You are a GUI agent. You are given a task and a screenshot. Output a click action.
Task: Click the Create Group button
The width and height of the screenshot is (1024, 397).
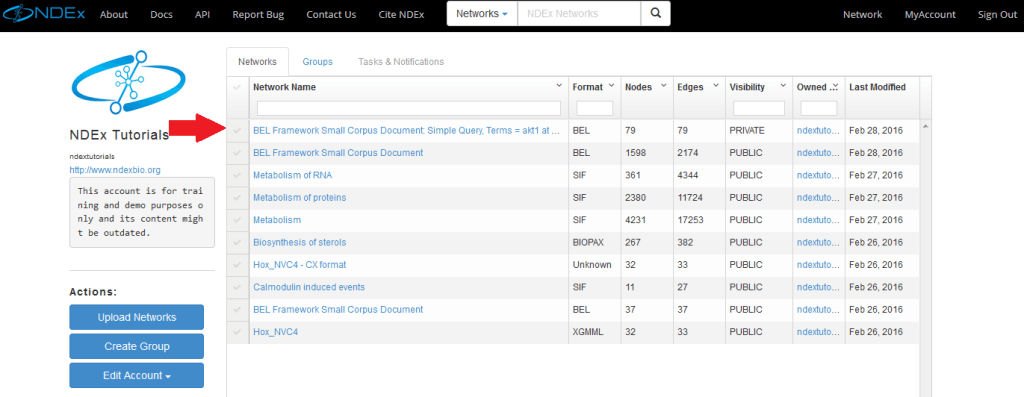click(x=136, y=346)
